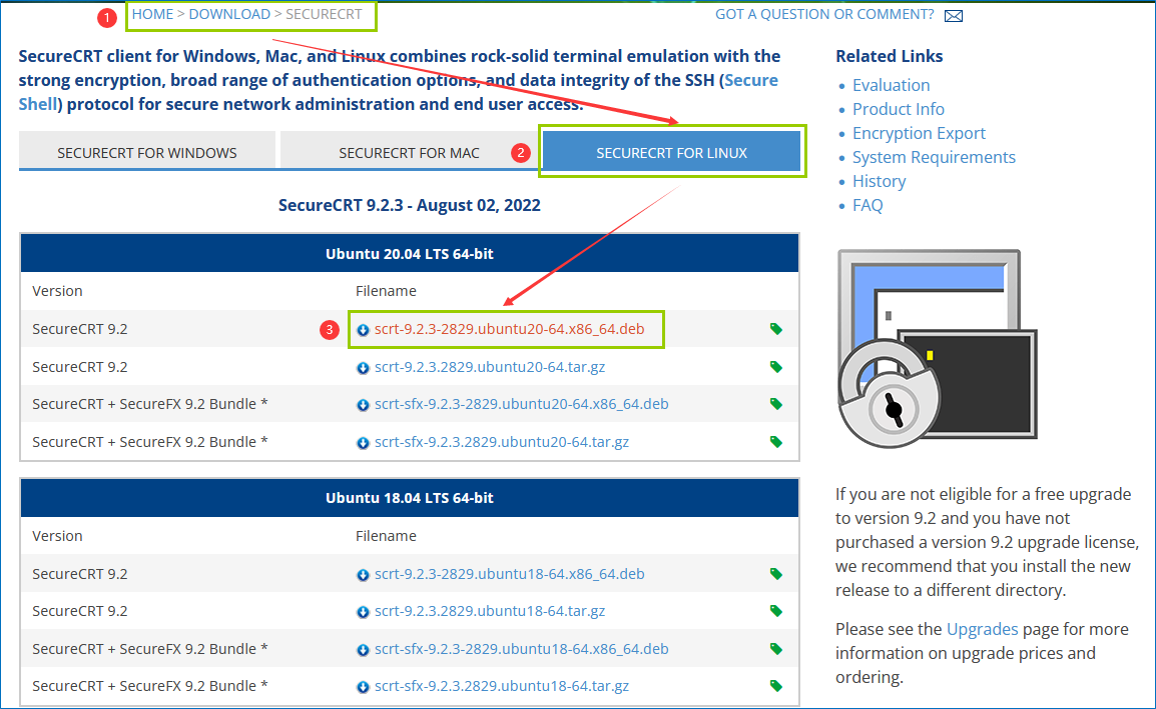Download scrt-sfx-9.2.3.2829.ubuntu20-64.tar.gz bundle link

click(x=501, y=441)
